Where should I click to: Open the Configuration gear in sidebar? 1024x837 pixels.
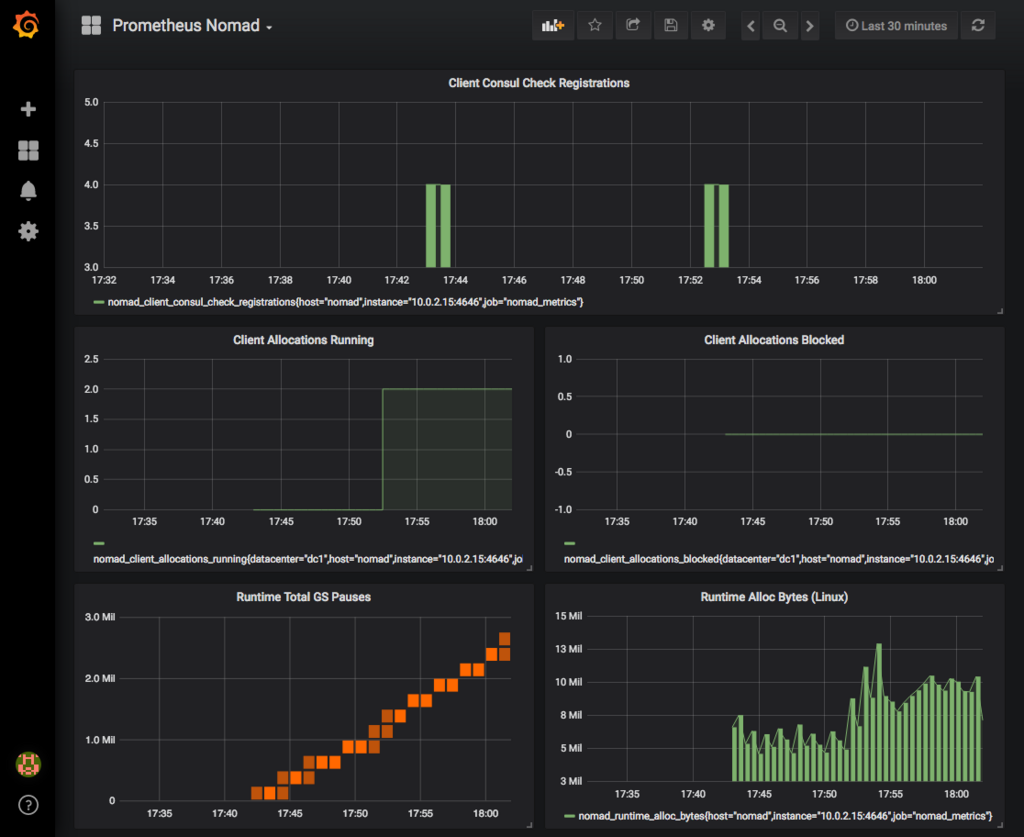point(28,231)
